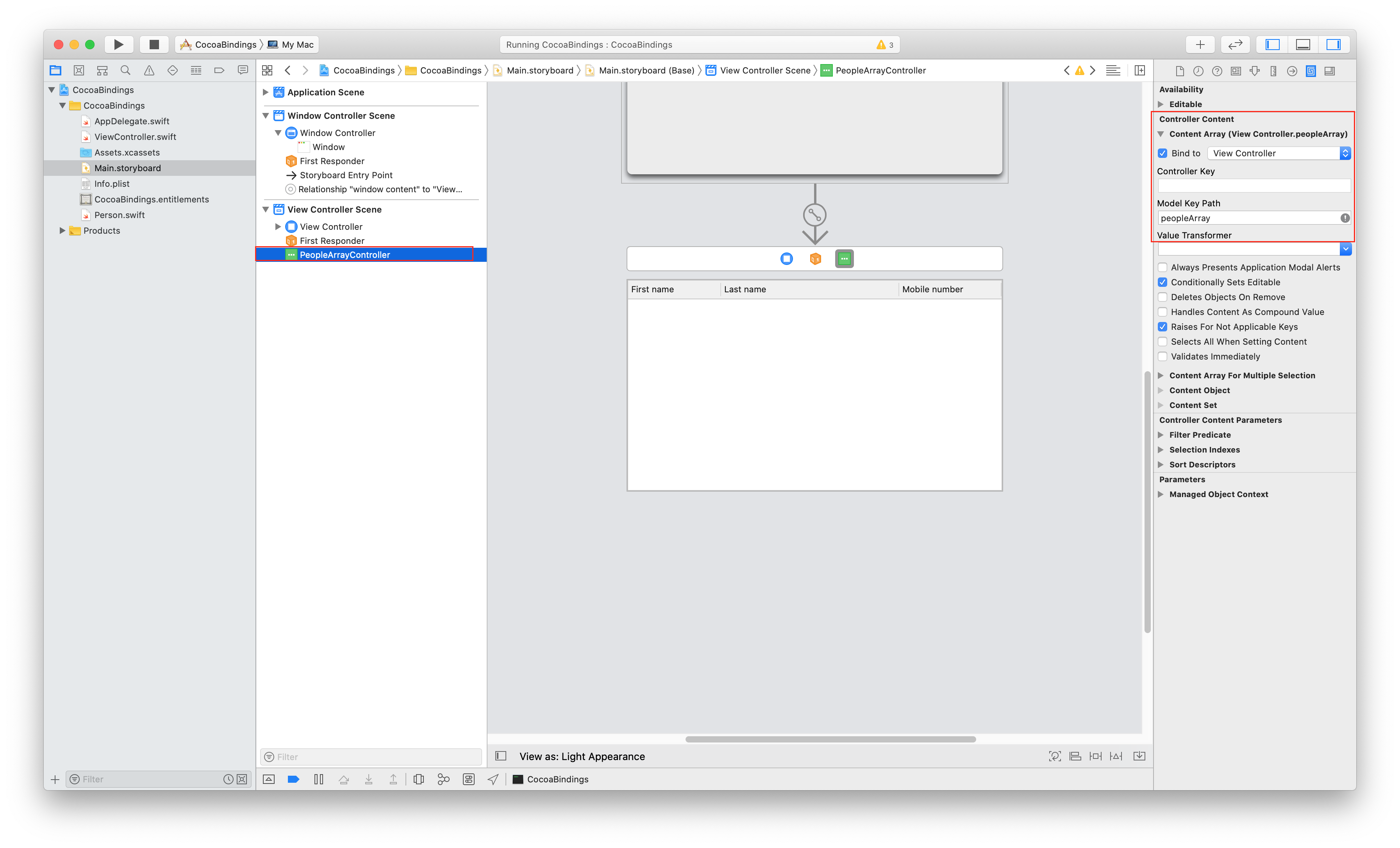
Task: Select My Mac destination
Action: click(x=291, y=44)
